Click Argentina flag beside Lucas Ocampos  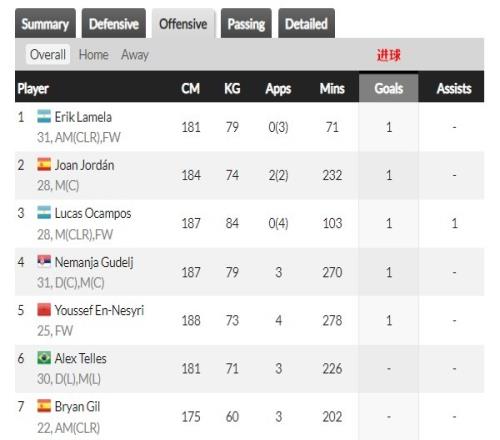point(44,213)
